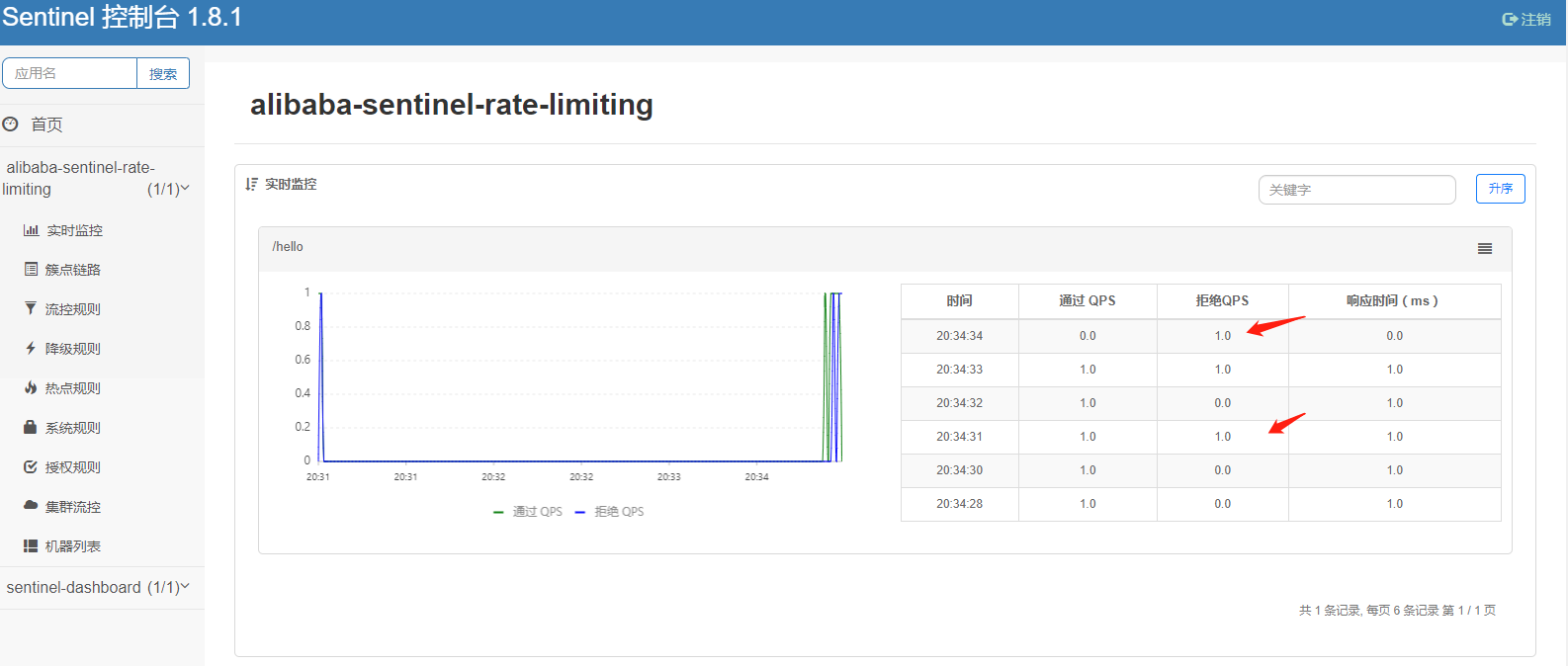Click the 降级规则 lightning icon
Image resolution: width=1568 pixels, height=666 pixels.
(31, 348)
